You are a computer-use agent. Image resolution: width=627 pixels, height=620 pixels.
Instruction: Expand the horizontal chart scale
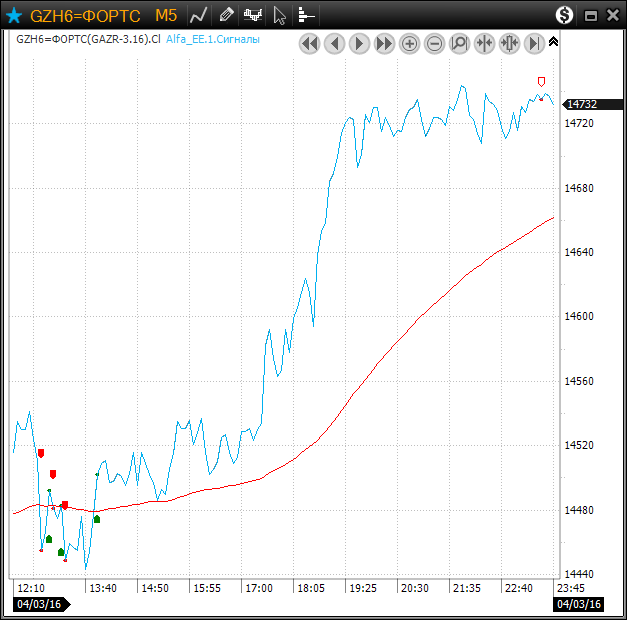tap(509, 43)
